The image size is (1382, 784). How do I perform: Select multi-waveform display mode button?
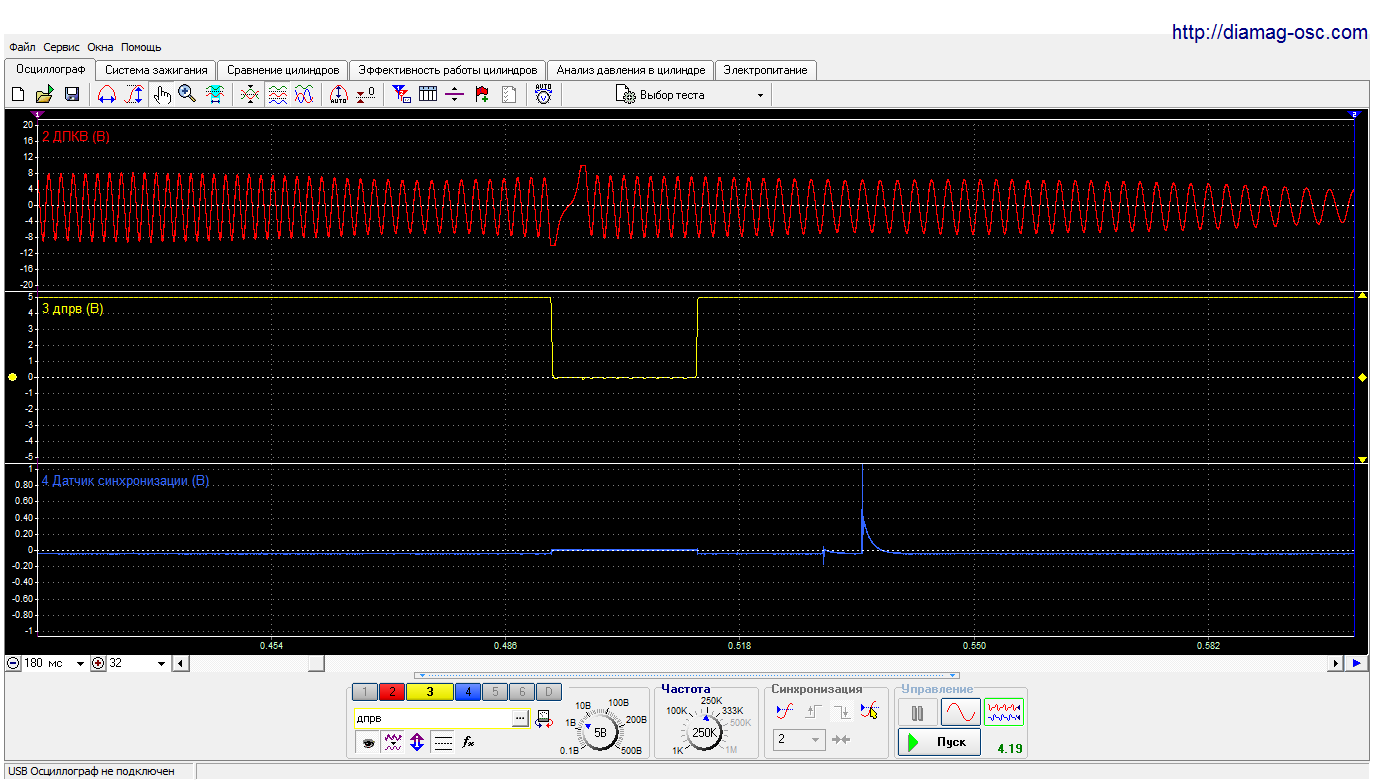pos(1004,713)
